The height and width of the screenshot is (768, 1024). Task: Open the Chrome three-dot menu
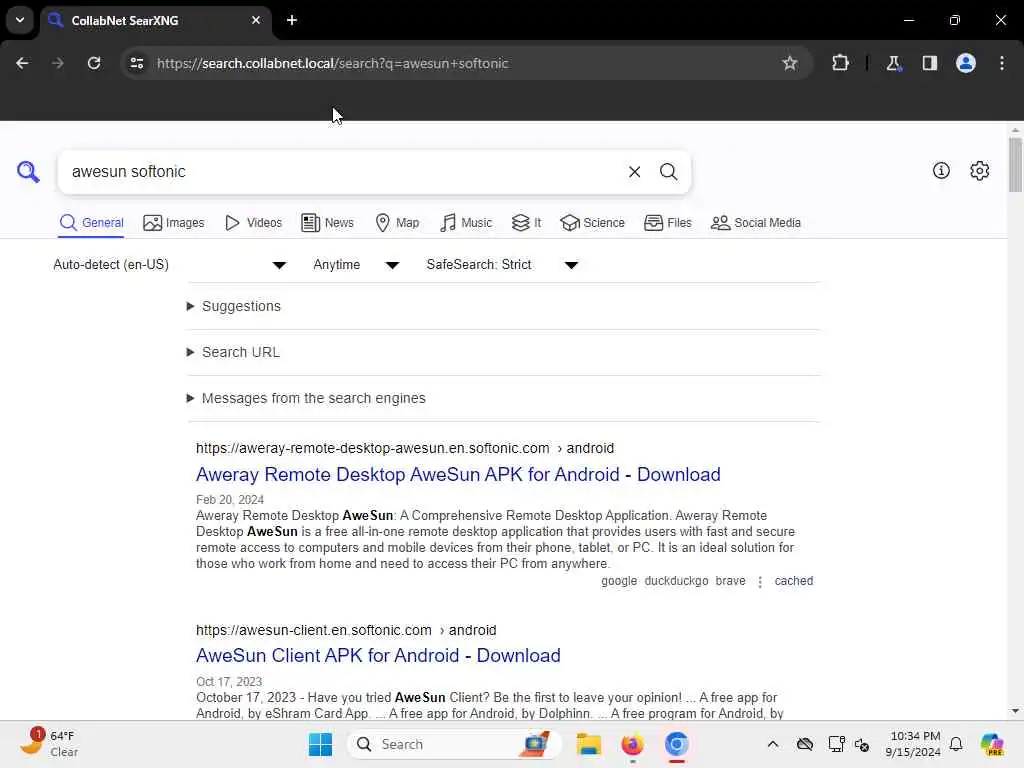pos(1002,63)
